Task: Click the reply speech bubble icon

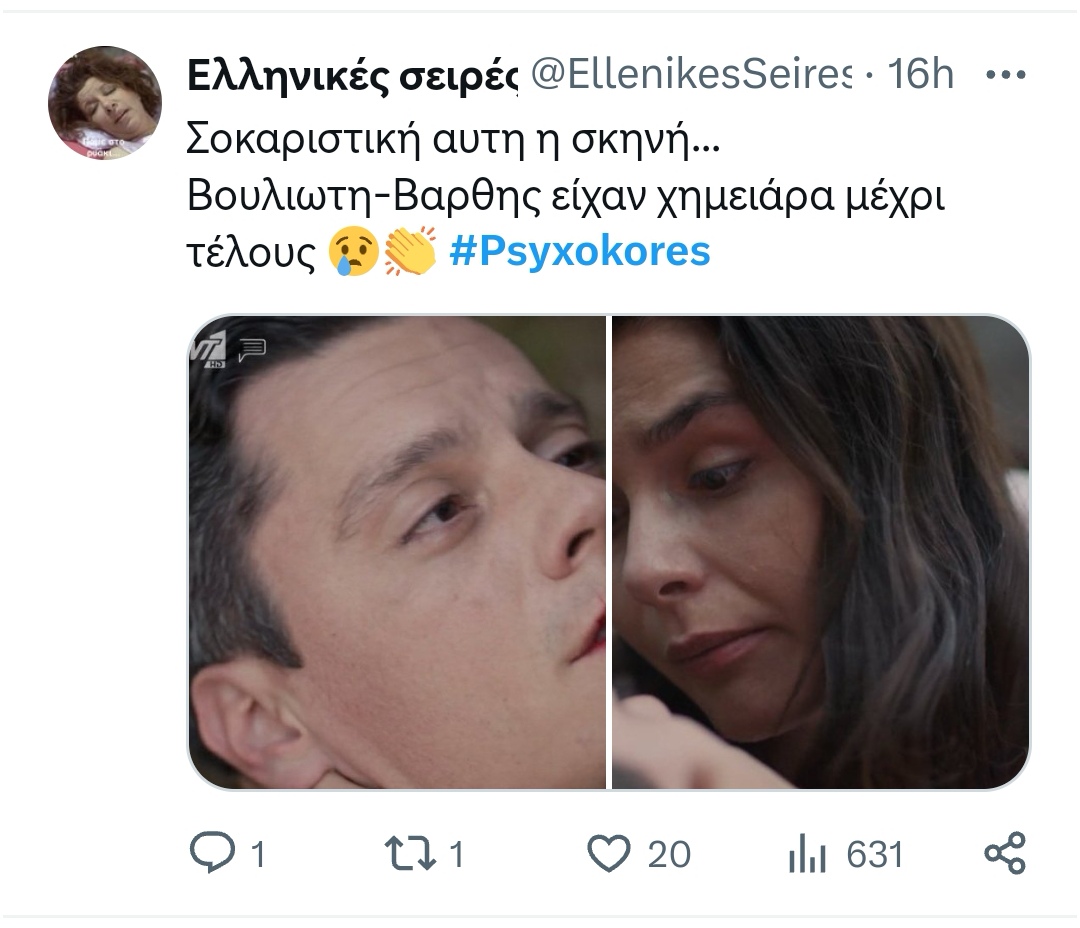Action: (x=213, y=853)
